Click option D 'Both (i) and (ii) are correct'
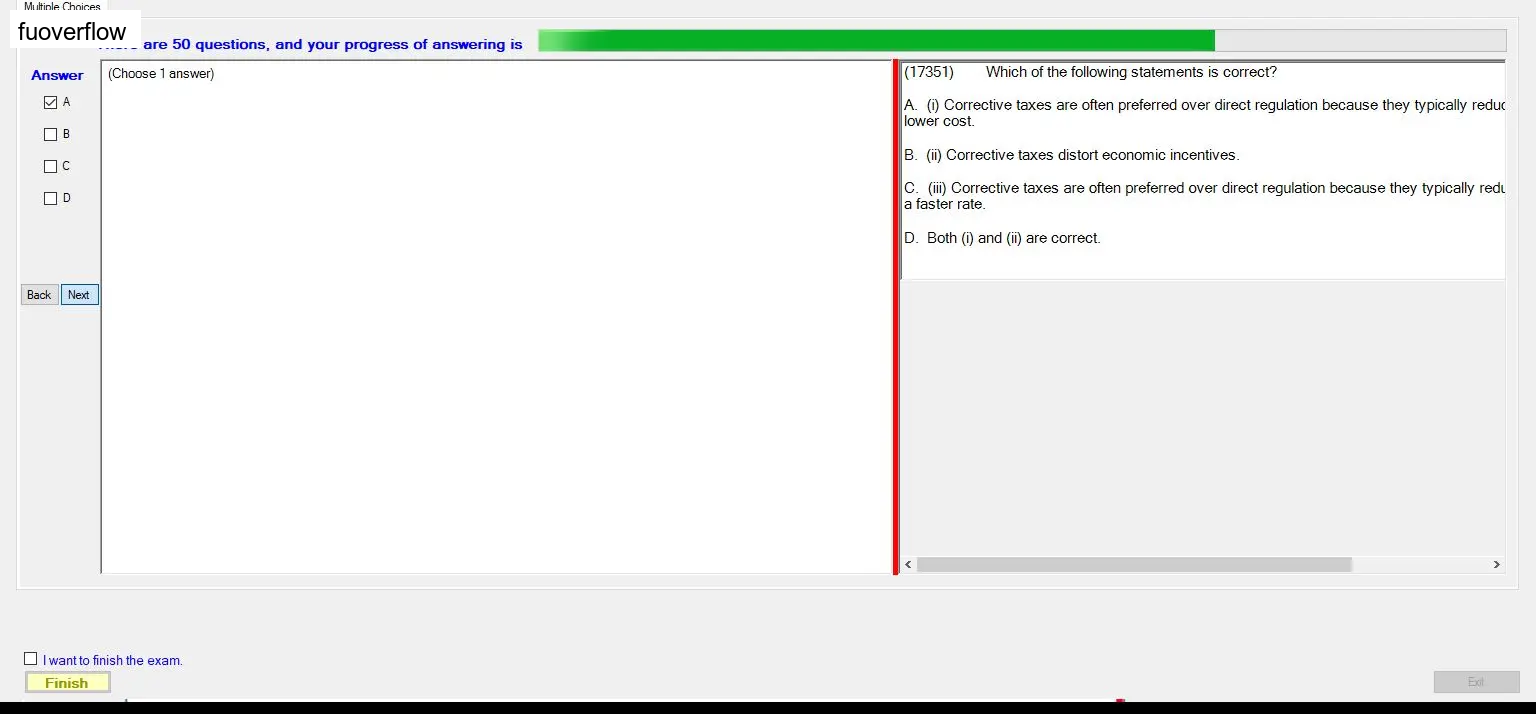This screenshot has width=1536, height=714. (1002, 238)
